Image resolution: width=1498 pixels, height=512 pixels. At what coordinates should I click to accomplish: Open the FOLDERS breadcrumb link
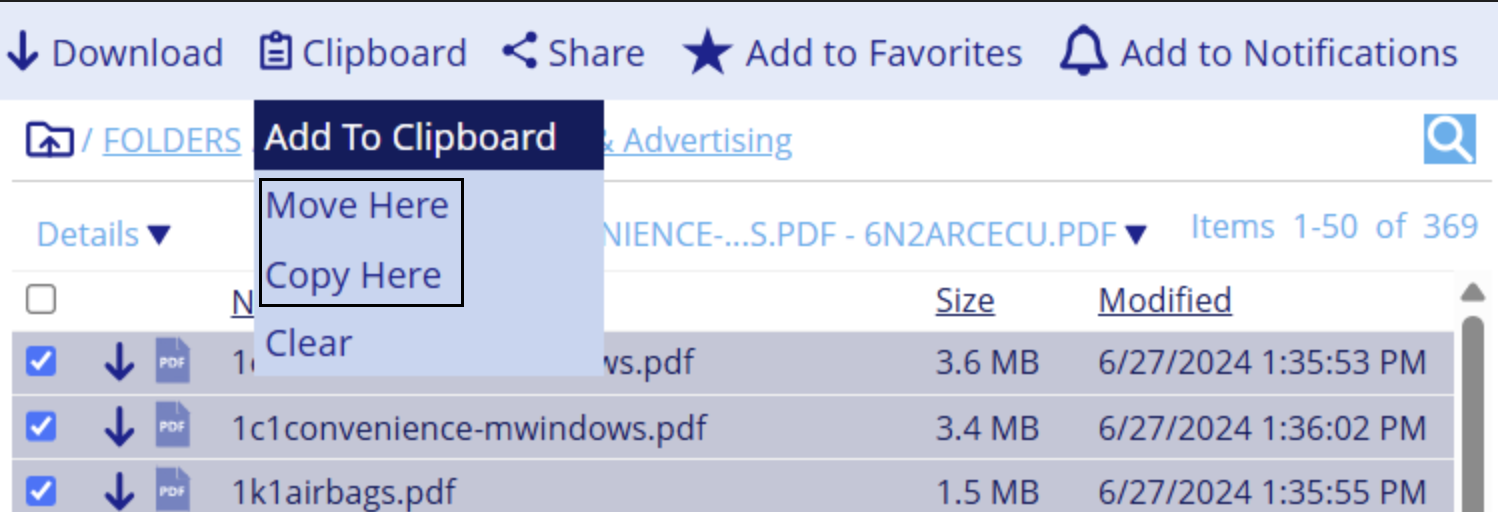pyautogui.click(x=172, y=141)
